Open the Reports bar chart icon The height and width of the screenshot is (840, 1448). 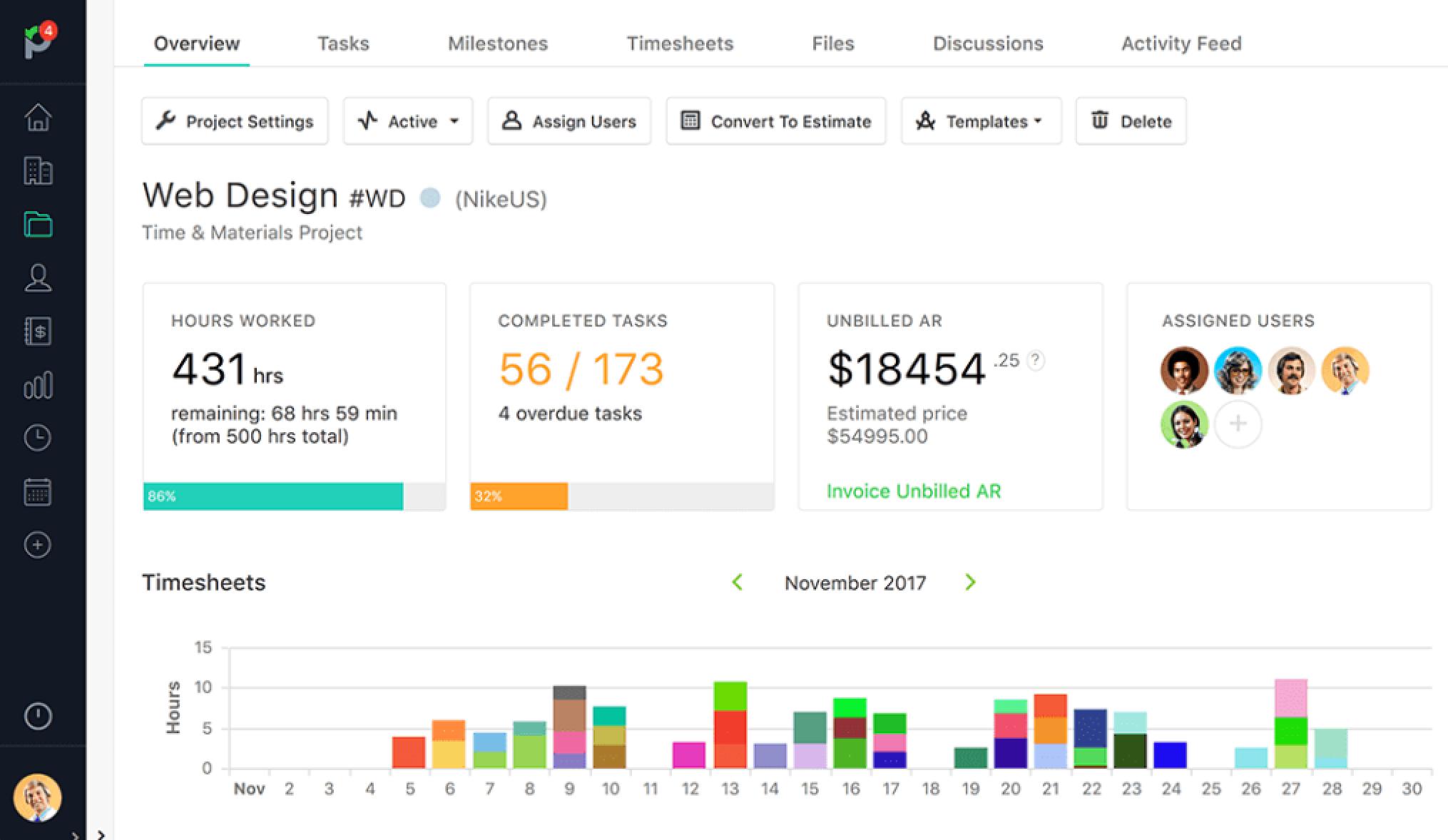point(38,385)
